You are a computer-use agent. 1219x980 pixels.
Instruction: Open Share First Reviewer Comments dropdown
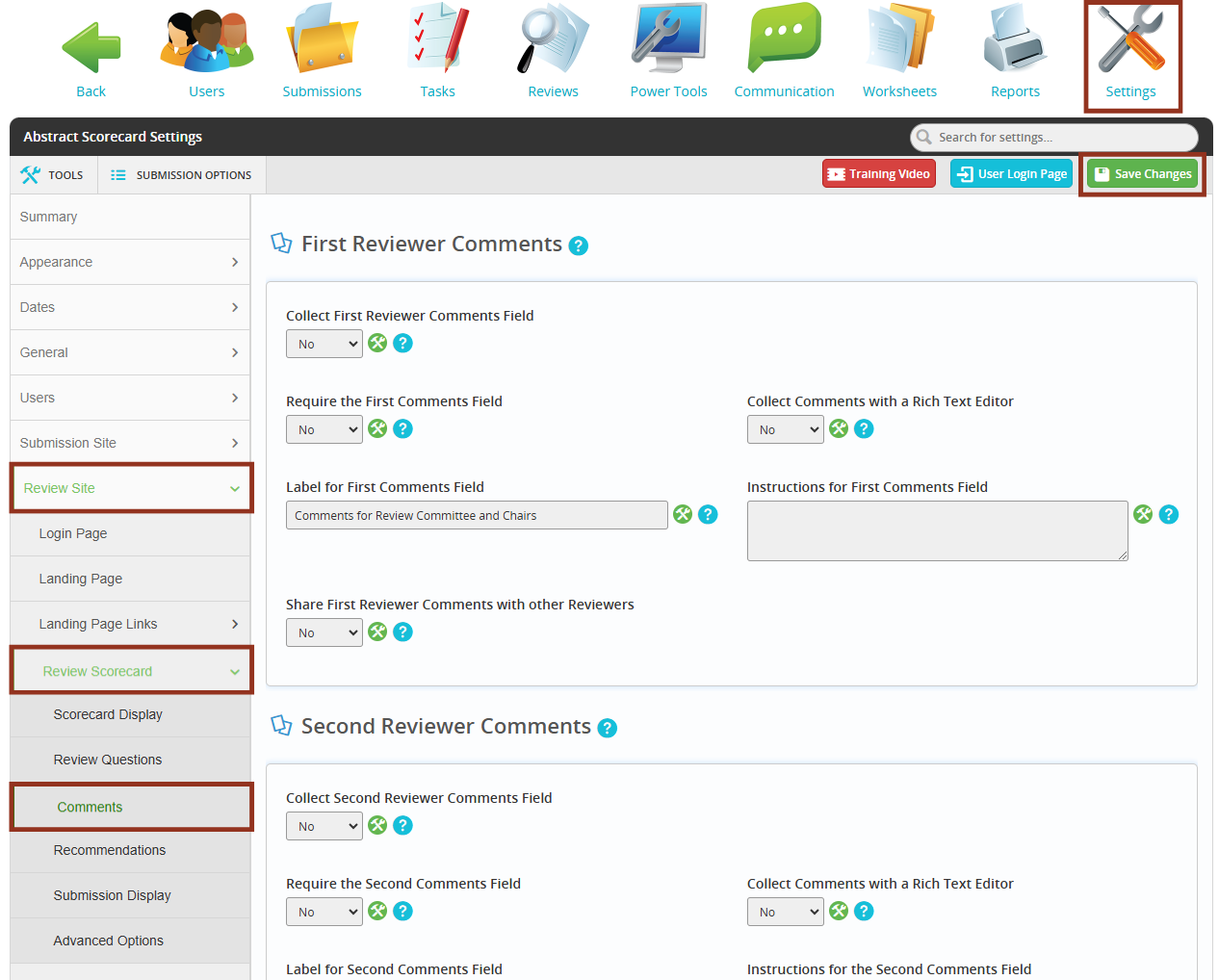coord(324,632)
